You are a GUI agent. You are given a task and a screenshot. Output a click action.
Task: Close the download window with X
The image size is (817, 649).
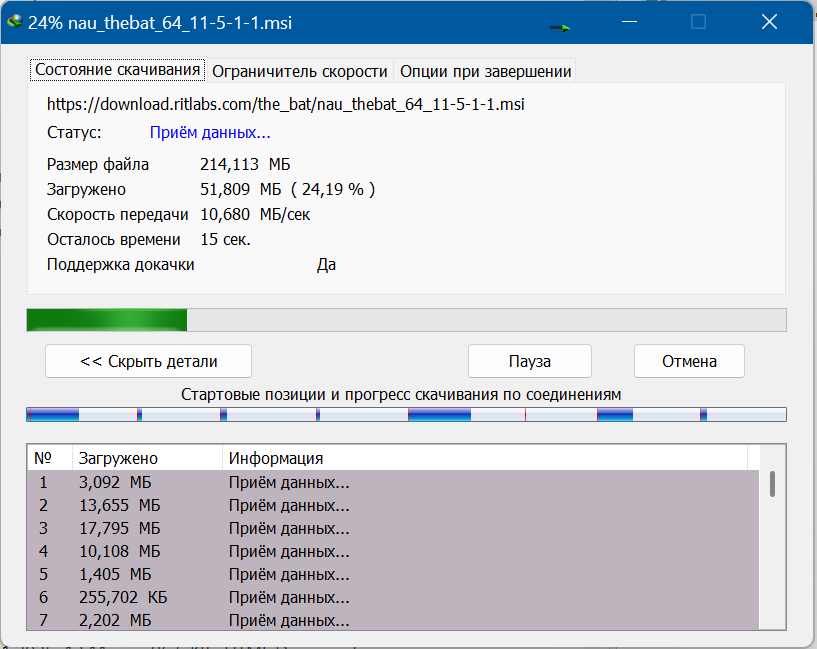coord(769,22)
